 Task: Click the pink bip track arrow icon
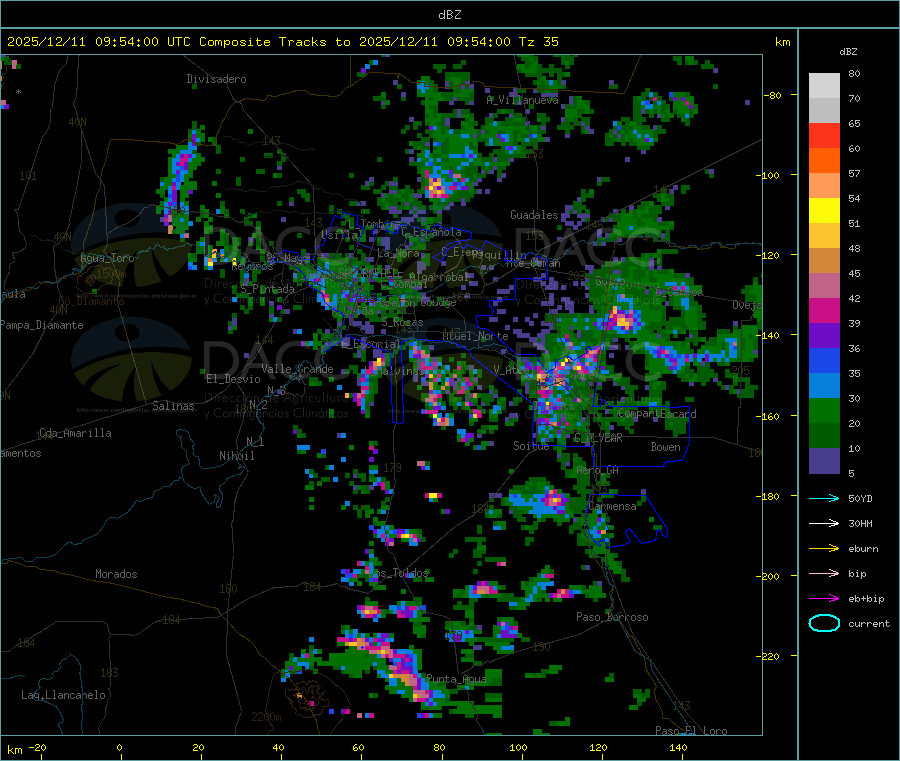(824, 573)
